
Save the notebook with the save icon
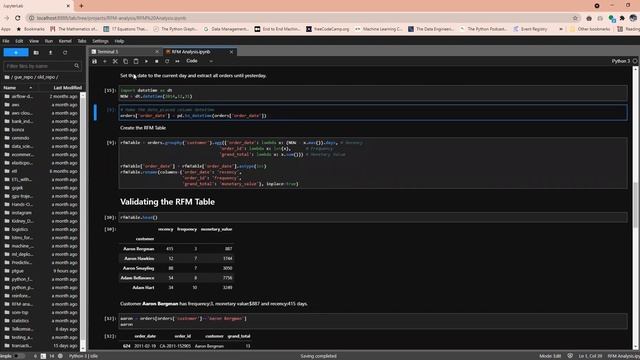95,61
